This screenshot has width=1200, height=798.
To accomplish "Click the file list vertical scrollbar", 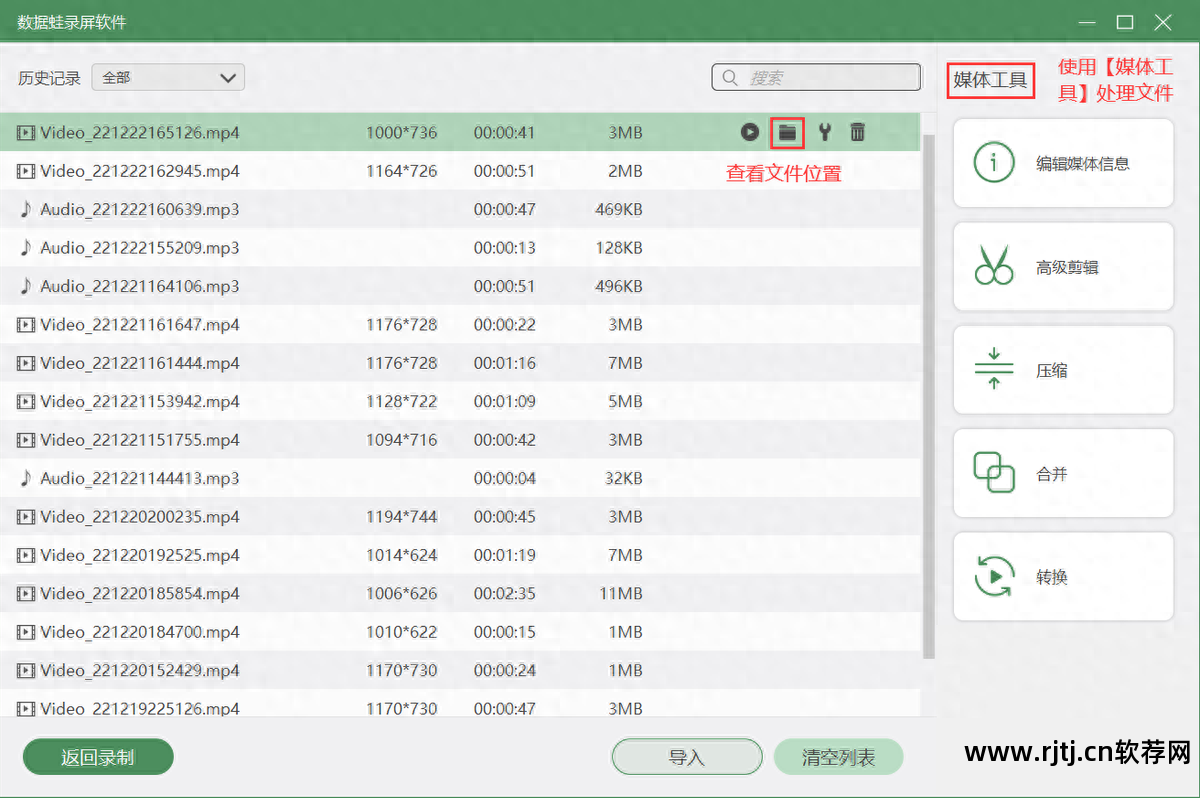I will pos(929,395).
